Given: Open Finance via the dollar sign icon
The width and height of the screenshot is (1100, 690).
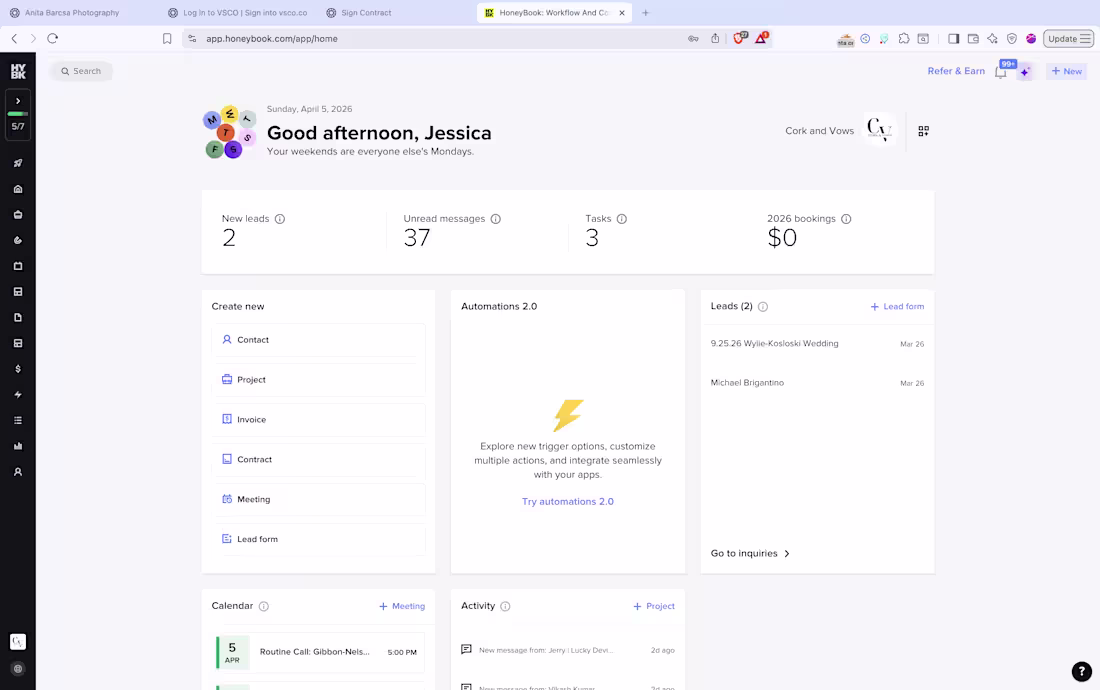Looking at the screenshot, I should pos(18,369).
